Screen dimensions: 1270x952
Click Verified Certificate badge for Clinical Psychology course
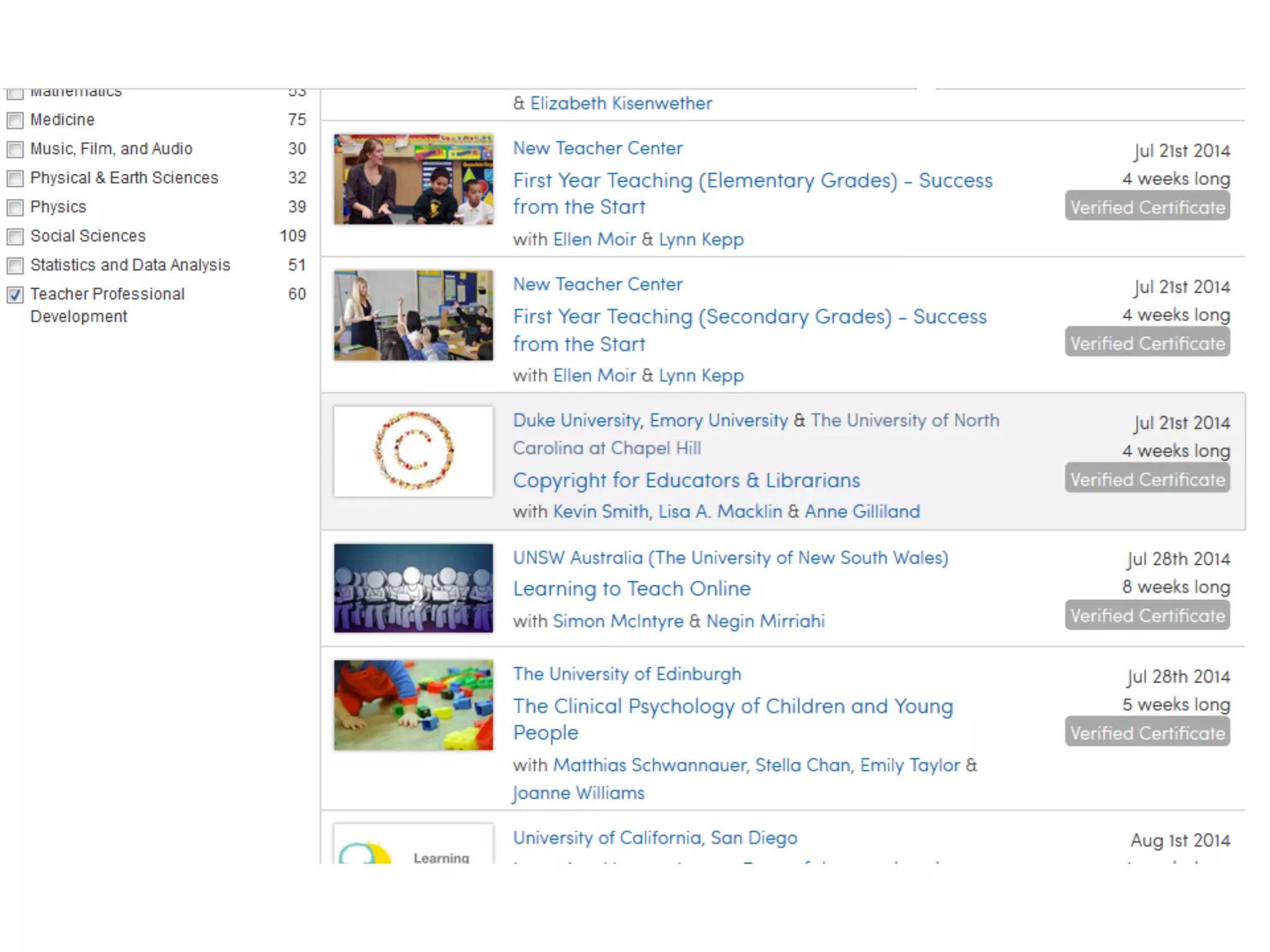1147,733
